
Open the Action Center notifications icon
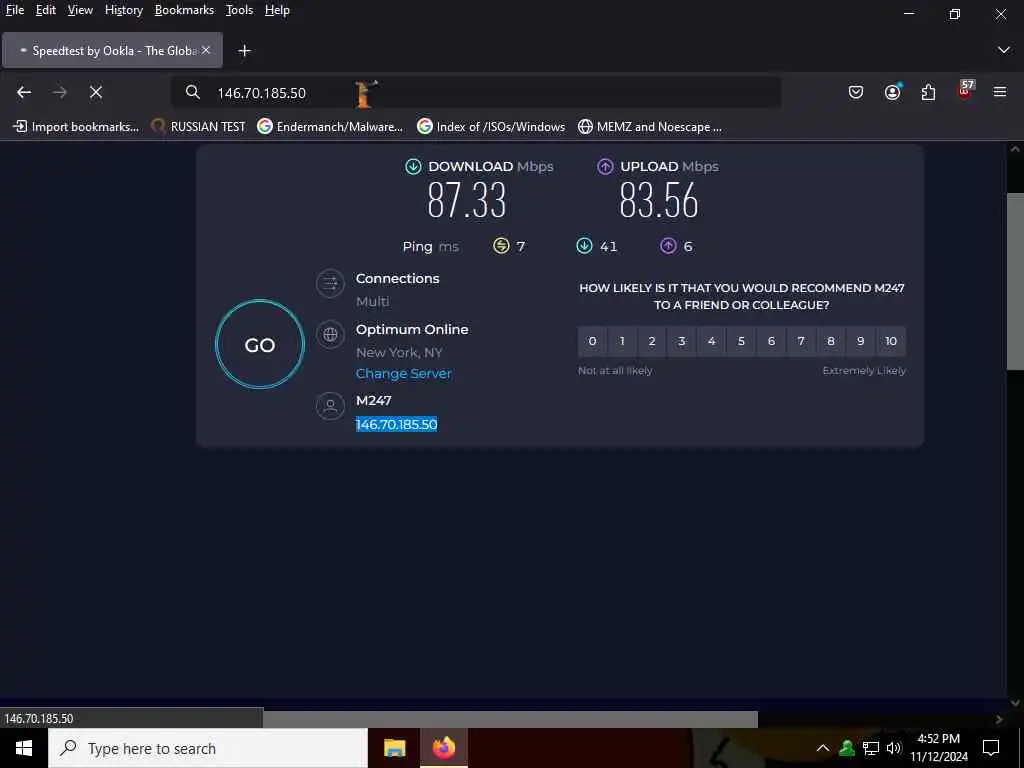point(991,748)
